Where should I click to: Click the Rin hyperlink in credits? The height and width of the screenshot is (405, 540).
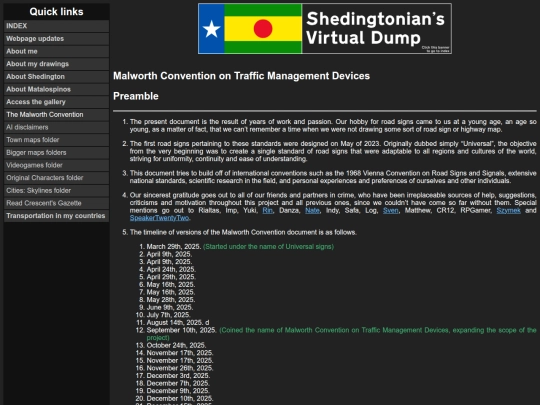267,210
